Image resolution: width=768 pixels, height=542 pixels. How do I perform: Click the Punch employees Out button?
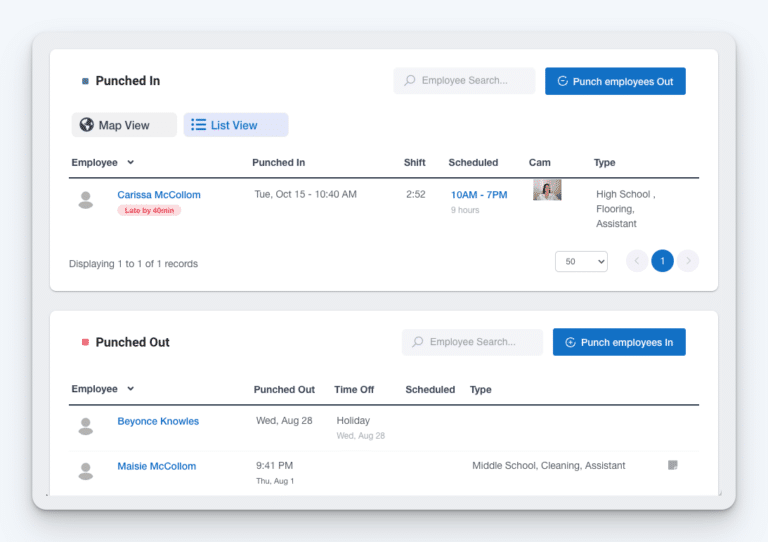(615, 82)
